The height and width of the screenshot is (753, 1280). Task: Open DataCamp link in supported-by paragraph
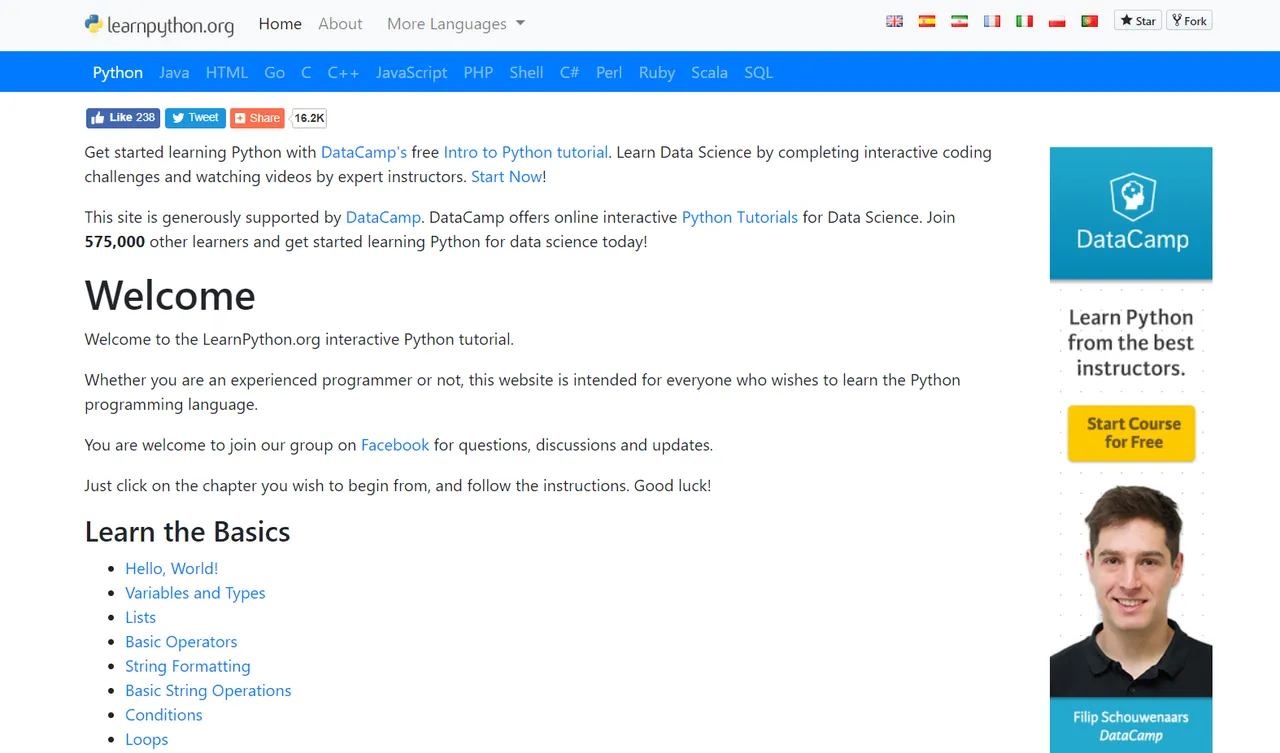coord(383,217)
